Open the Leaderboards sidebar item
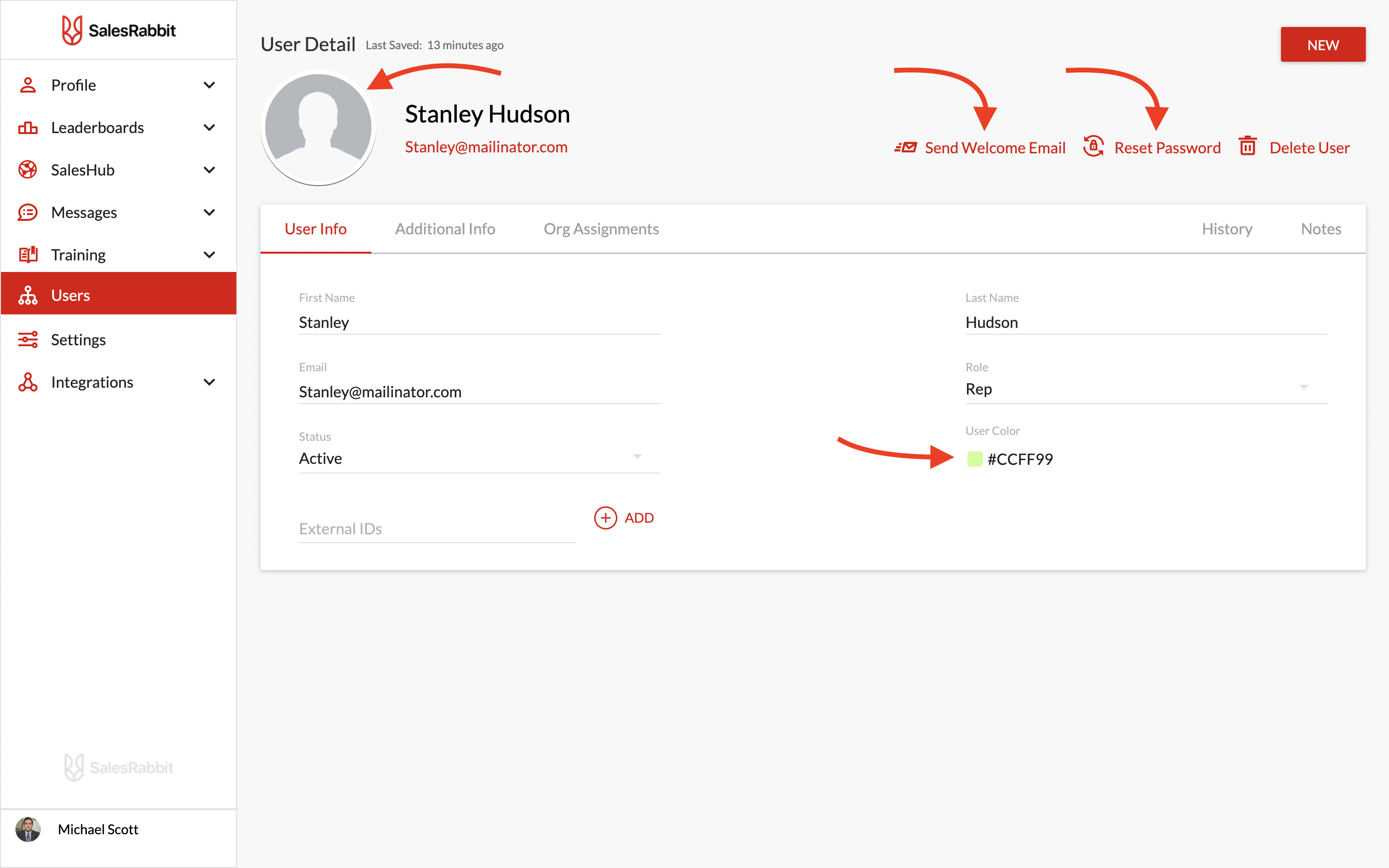This screenshot has width=1389, height=868. (x=119, y=127)
